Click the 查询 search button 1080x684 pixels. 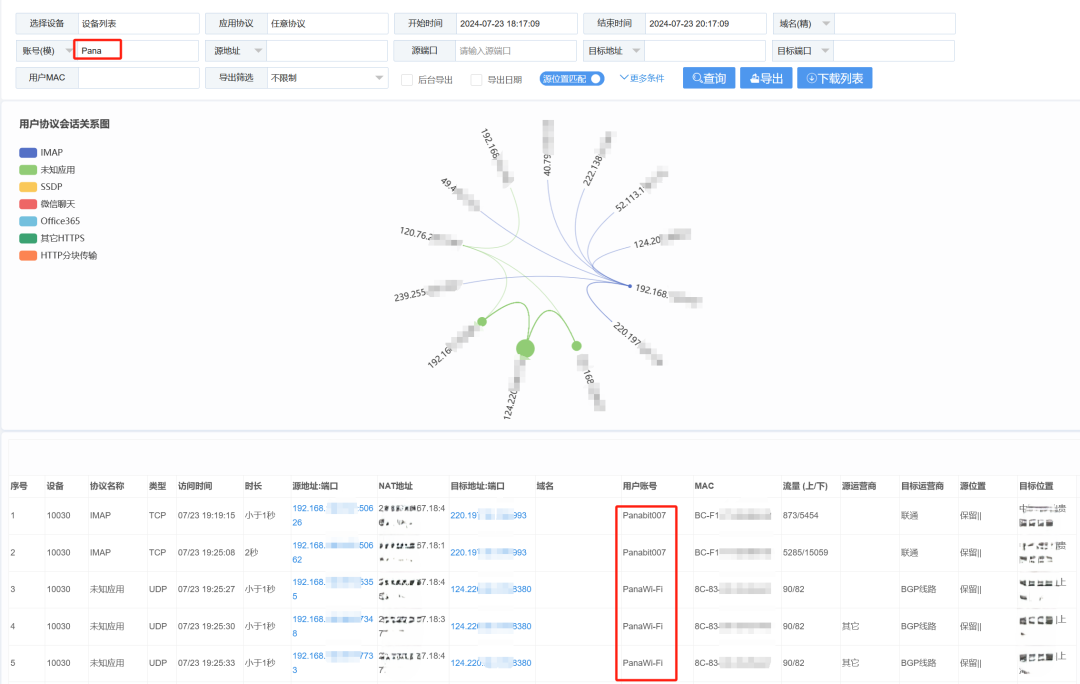[x=709, y=79]
